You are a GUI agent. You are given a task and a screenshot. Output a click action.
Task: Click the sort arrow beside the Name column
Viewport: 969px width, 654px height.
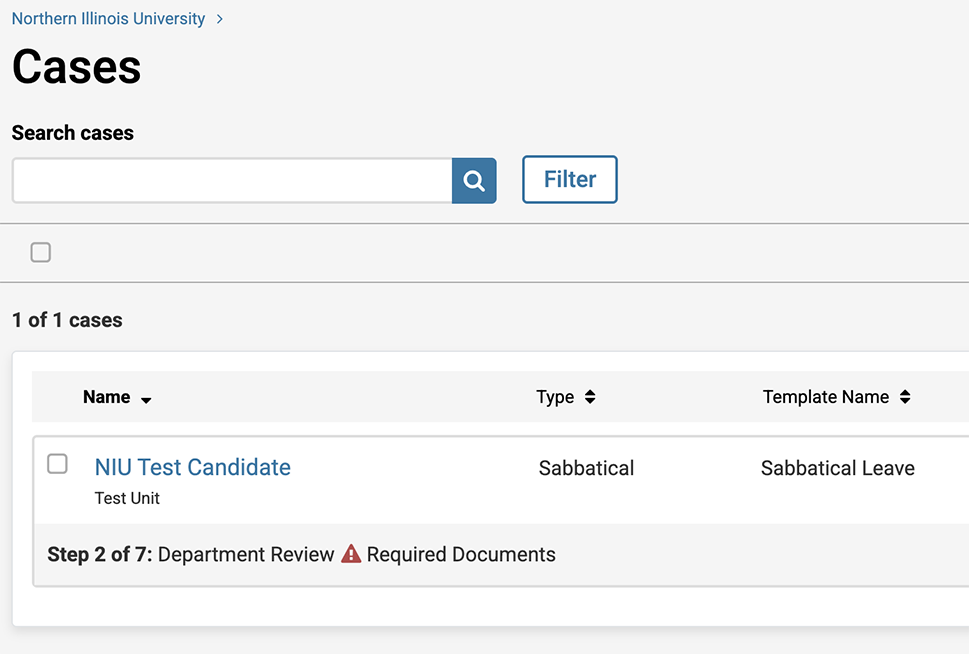click(x=145, y=399)
